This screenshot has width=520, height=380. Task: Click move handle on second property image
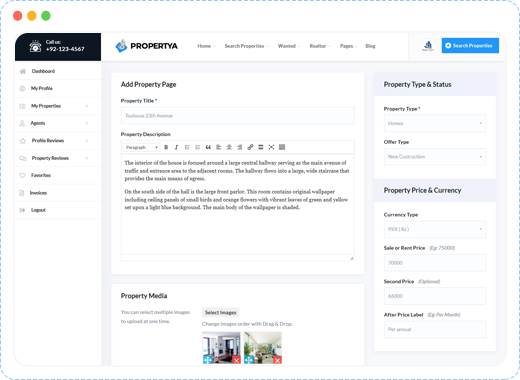(249, 360)
